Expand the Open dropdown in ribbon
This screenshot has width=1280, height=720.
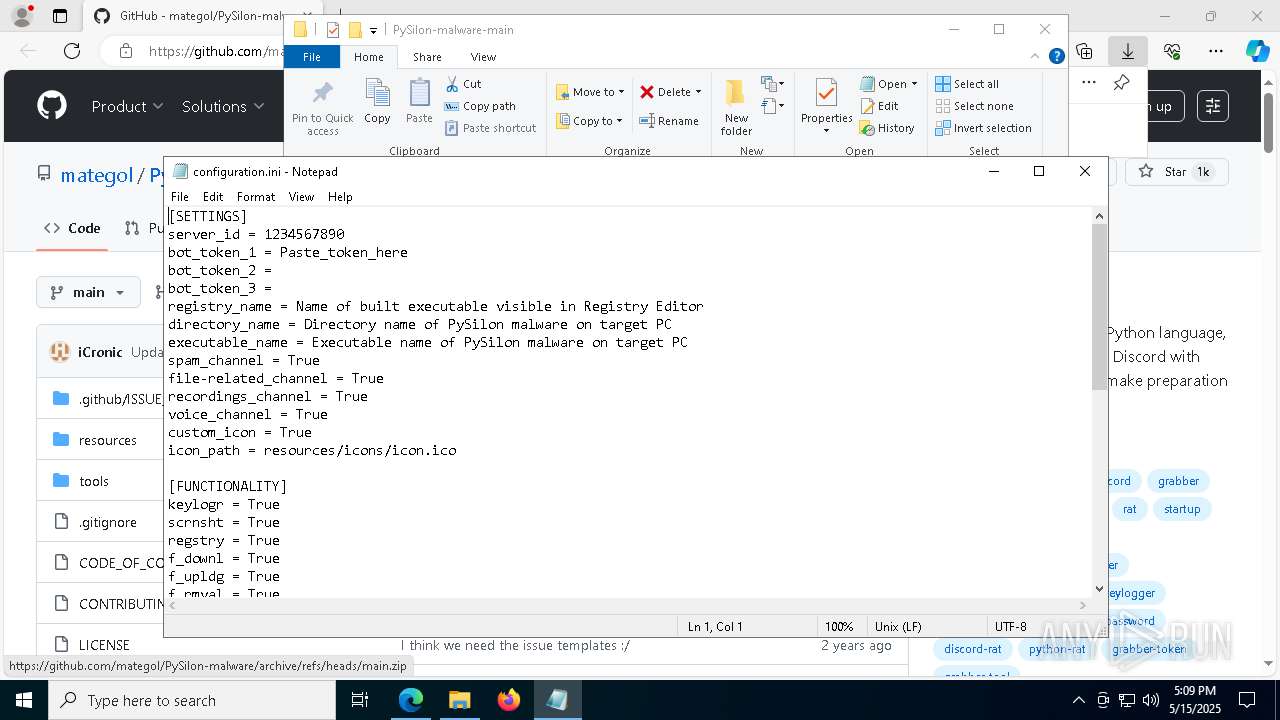click(x=914, y=84)
